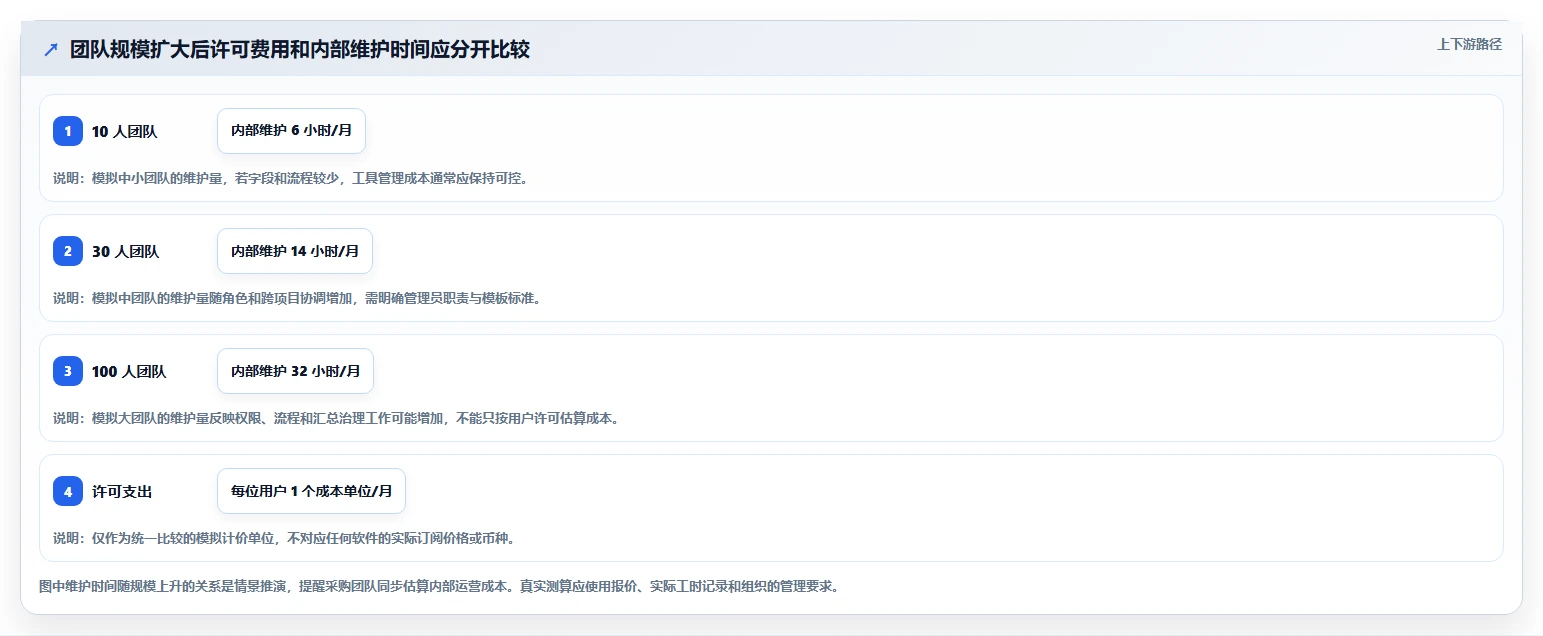Click the 30 人团队 row label
The image size is (1543, 636).
(x=125, y=251)
